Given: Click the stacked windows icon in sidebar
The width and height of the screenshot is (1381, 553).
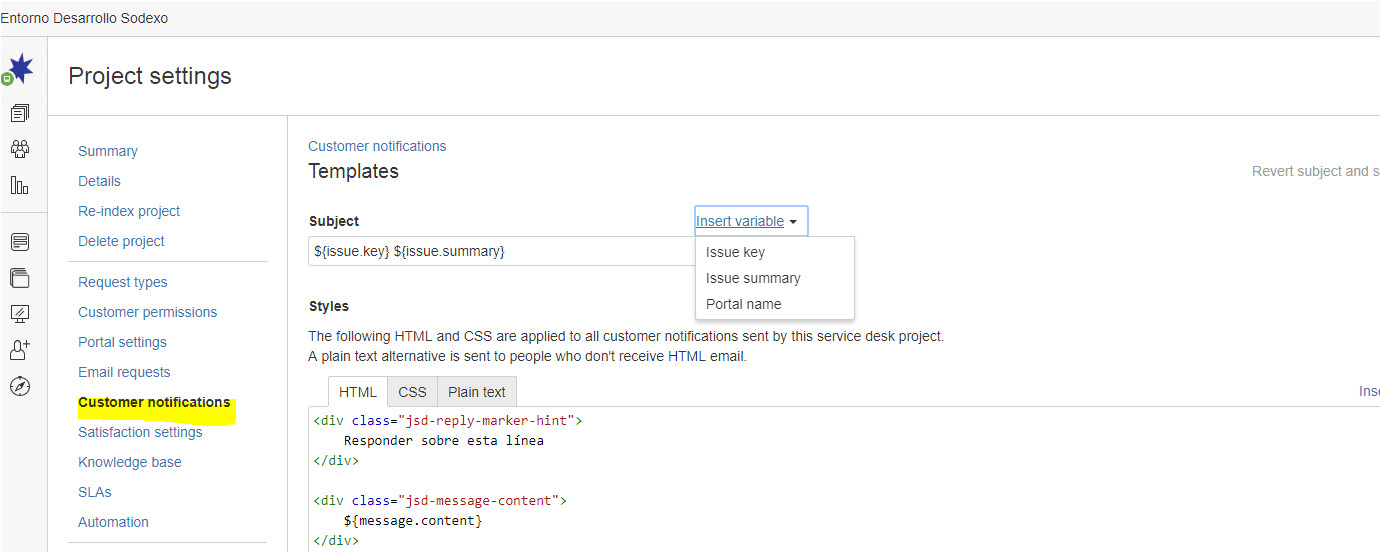Looking at the screenshot, I should coord(20,278).
